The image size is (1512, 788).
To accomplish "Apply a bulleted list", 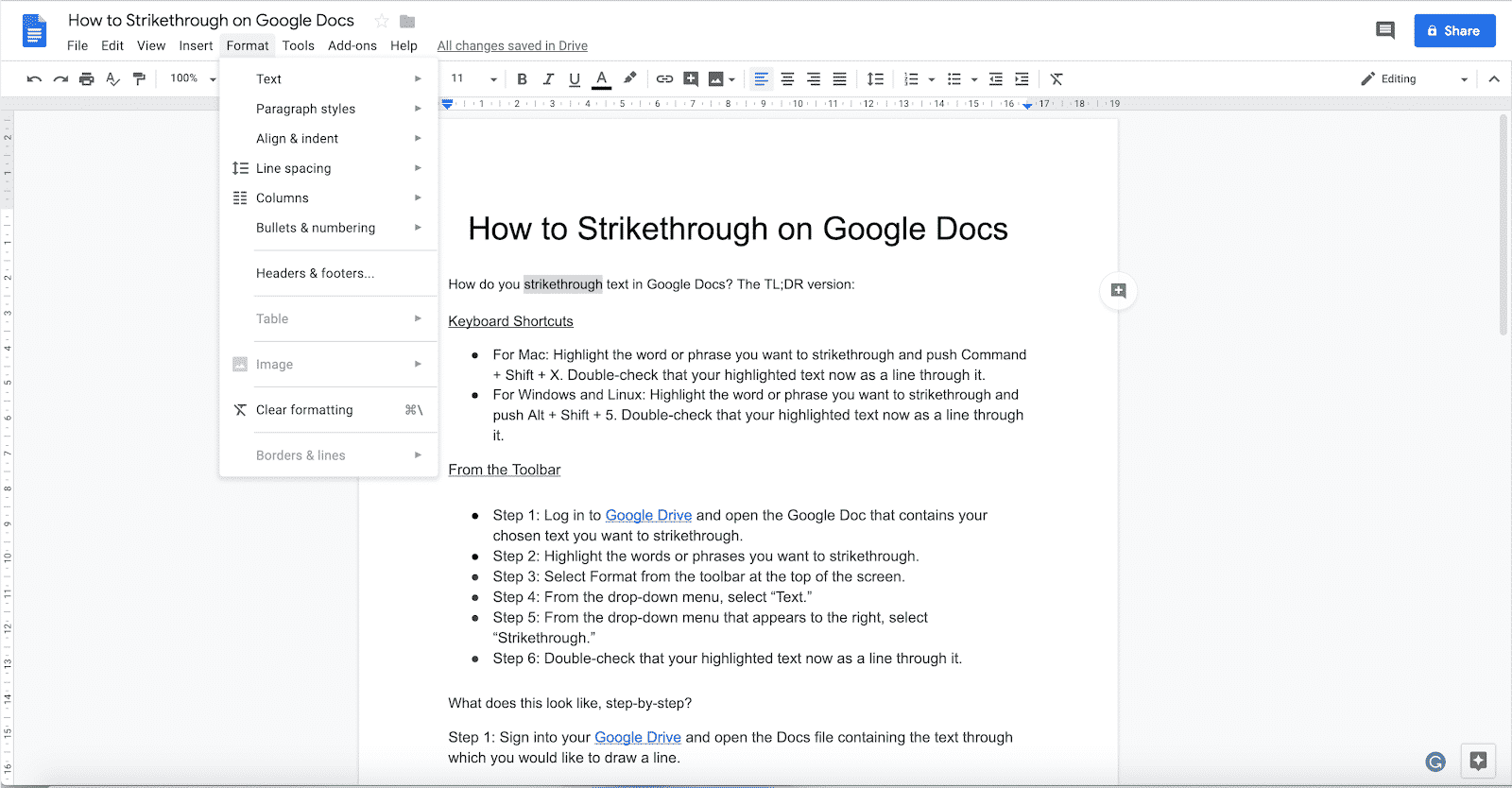I will pyautogui.click(x=954, y=79).
